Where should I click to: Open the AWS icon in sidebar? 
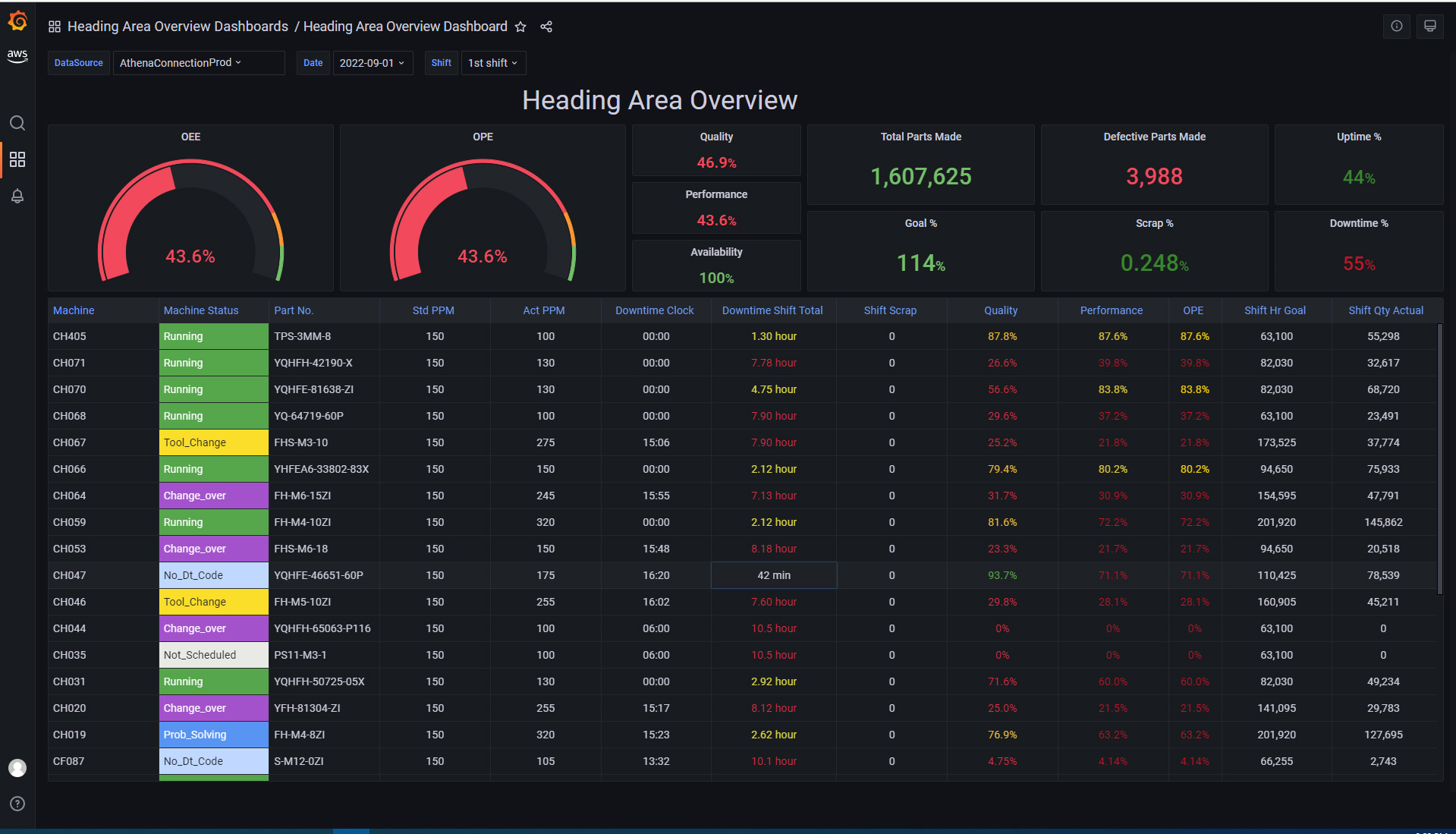[x=17, y=56]
